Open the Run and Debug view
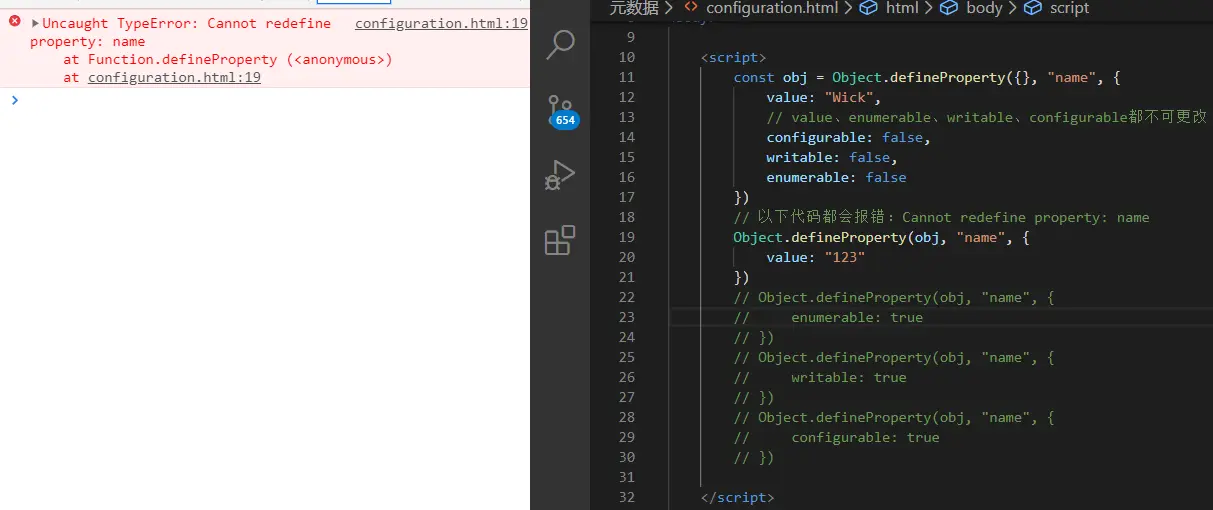Screen dimensions: 1213x510 (560, 175)
